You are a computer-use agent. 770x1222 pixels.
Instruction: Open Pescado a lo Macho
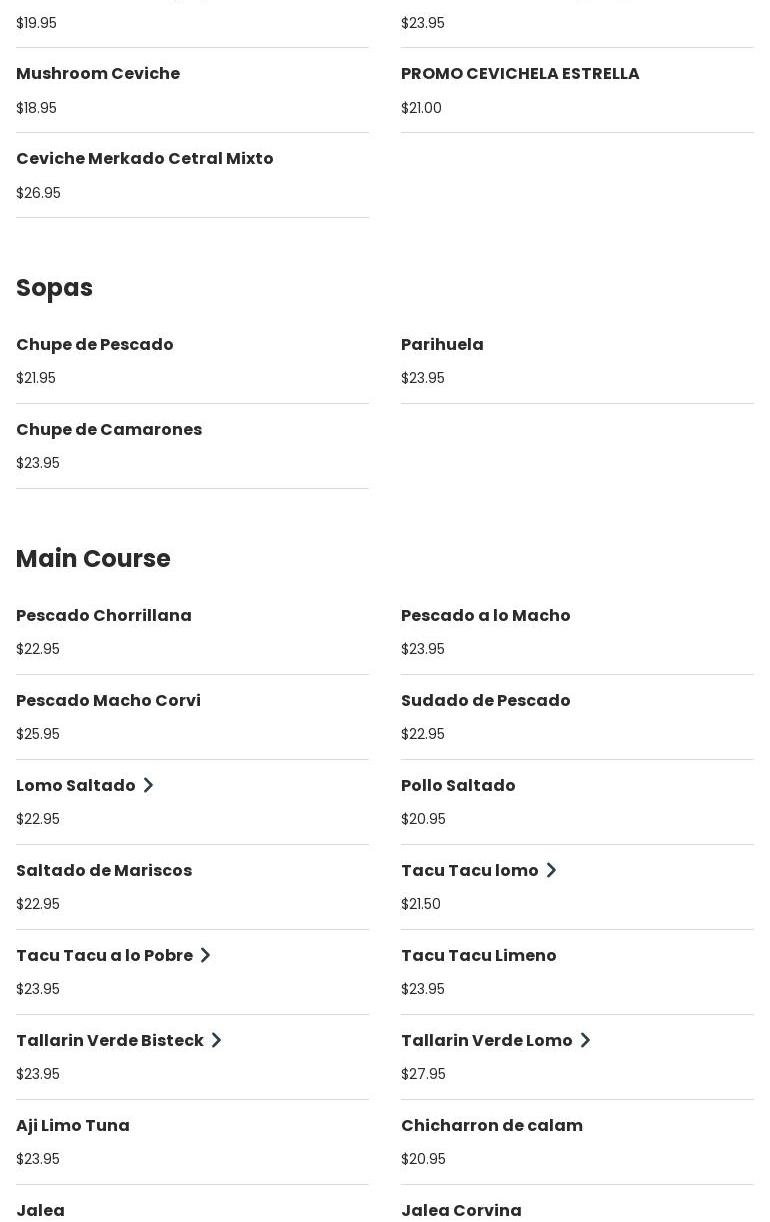(485, 616)
